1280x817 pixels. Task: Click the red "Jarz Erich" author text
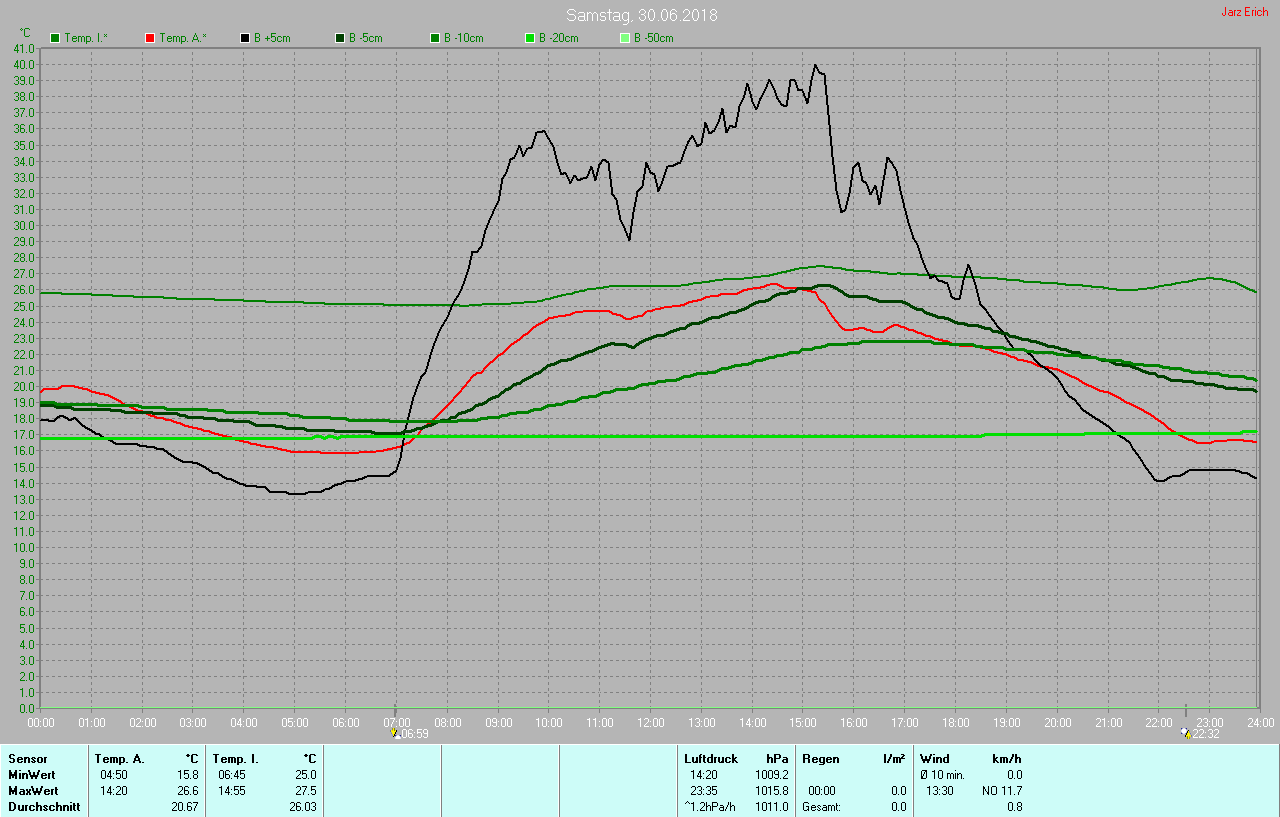[1244, 12]
